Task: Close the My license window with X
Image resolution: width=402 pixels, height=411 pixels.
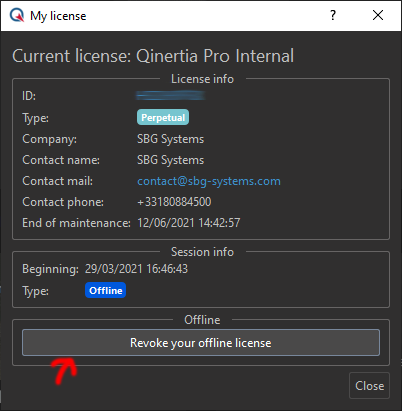Action: tap(378, 15)
